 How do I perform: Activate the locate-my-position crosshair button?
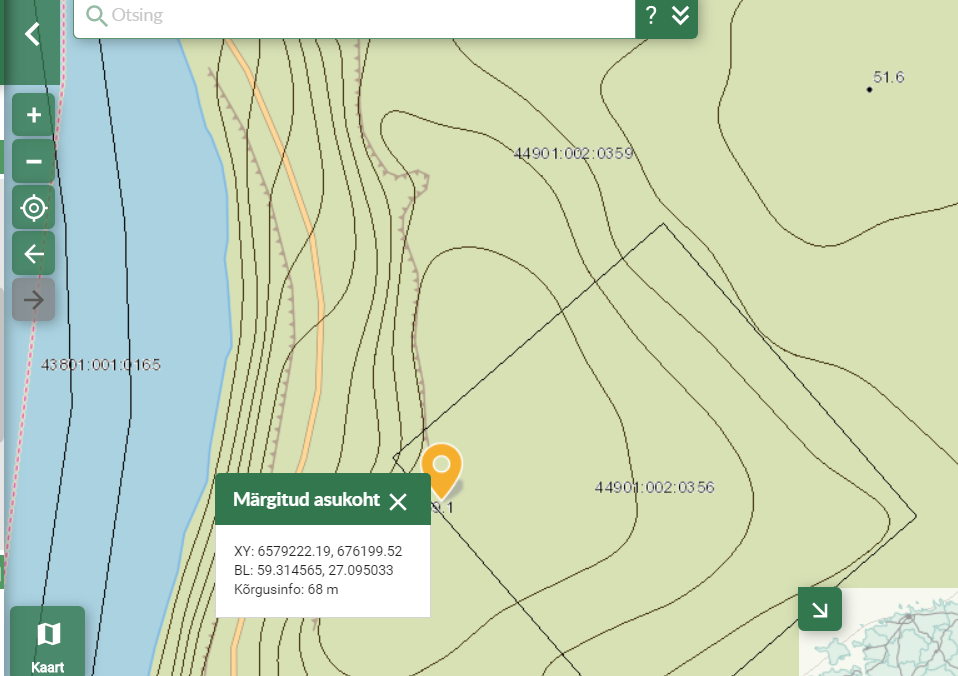34,208
